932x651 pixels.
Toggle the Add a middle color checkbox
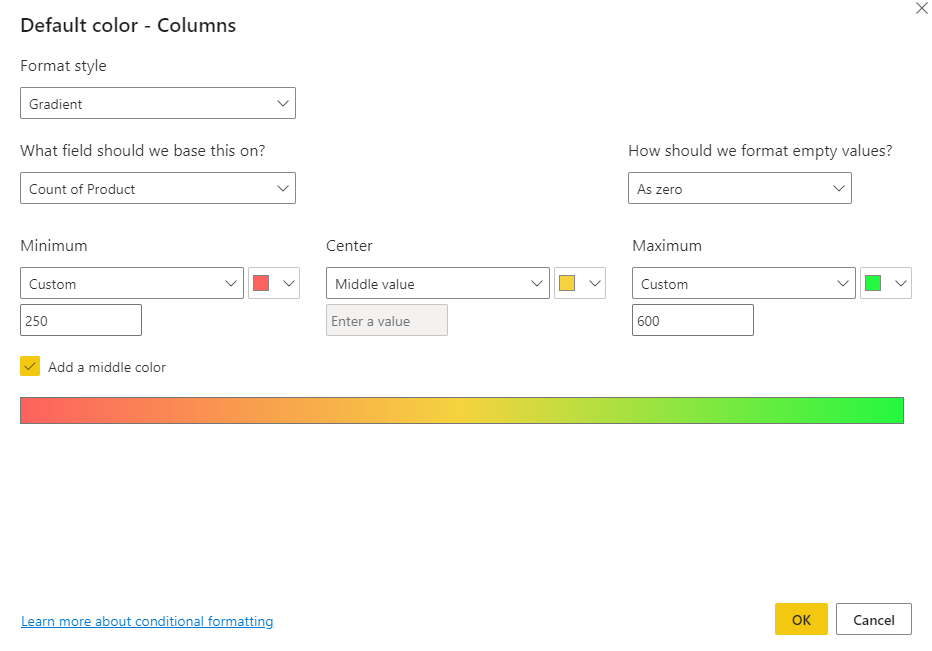coord(30,367)
